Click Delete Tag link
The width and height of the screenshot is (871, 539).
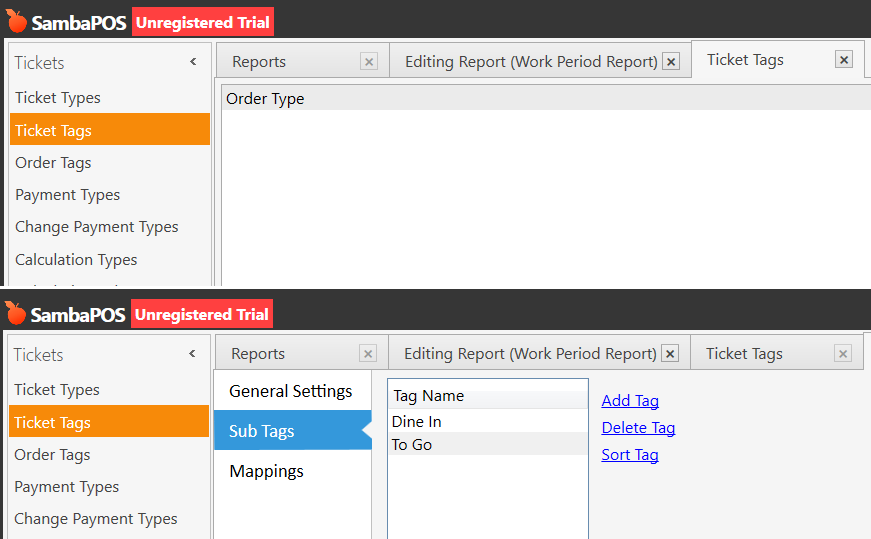click(638, 428)
